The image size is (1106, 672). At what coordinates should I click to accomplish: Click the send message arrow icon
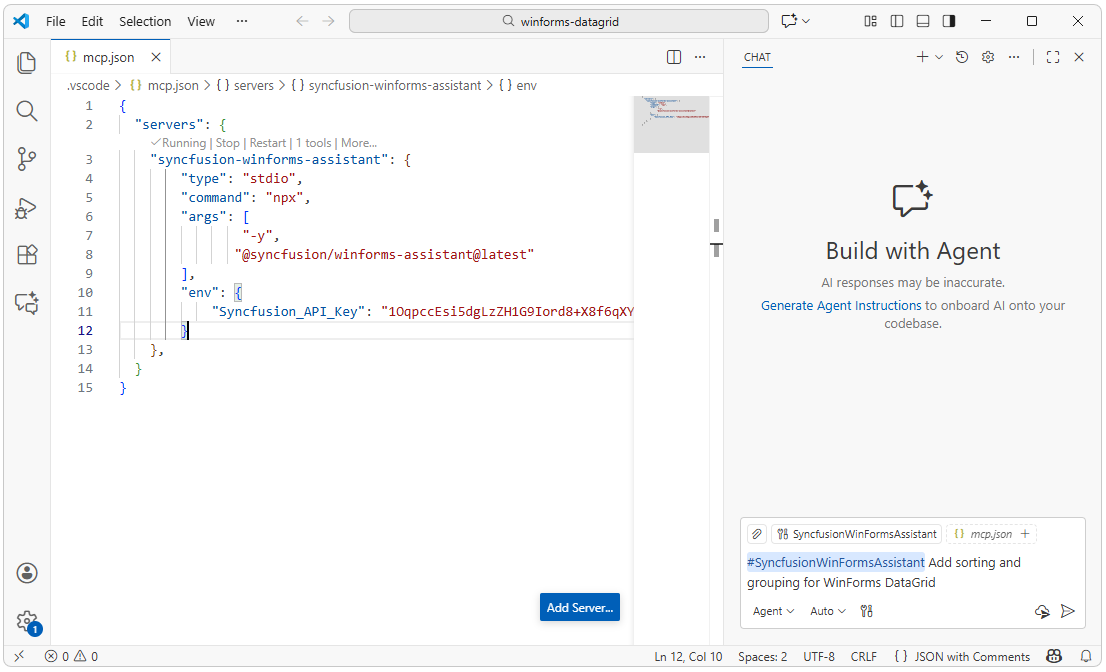point(1068,610)
